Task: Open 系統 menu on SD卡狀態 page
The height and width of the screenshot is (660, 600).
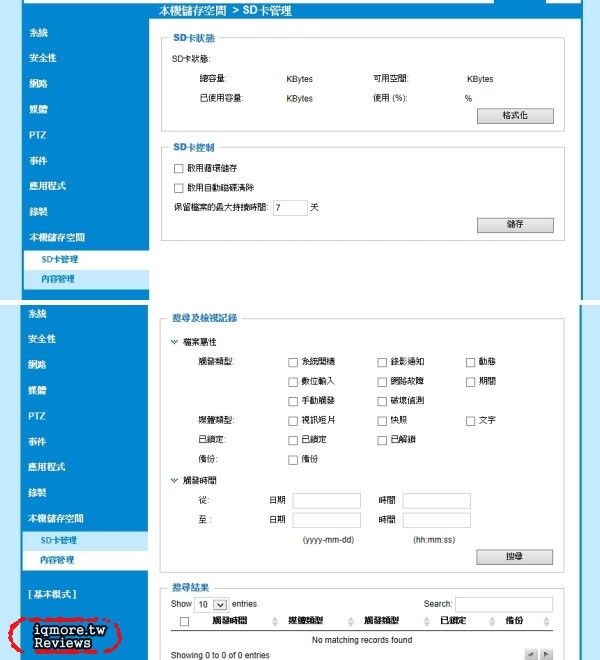Action: 38,33
